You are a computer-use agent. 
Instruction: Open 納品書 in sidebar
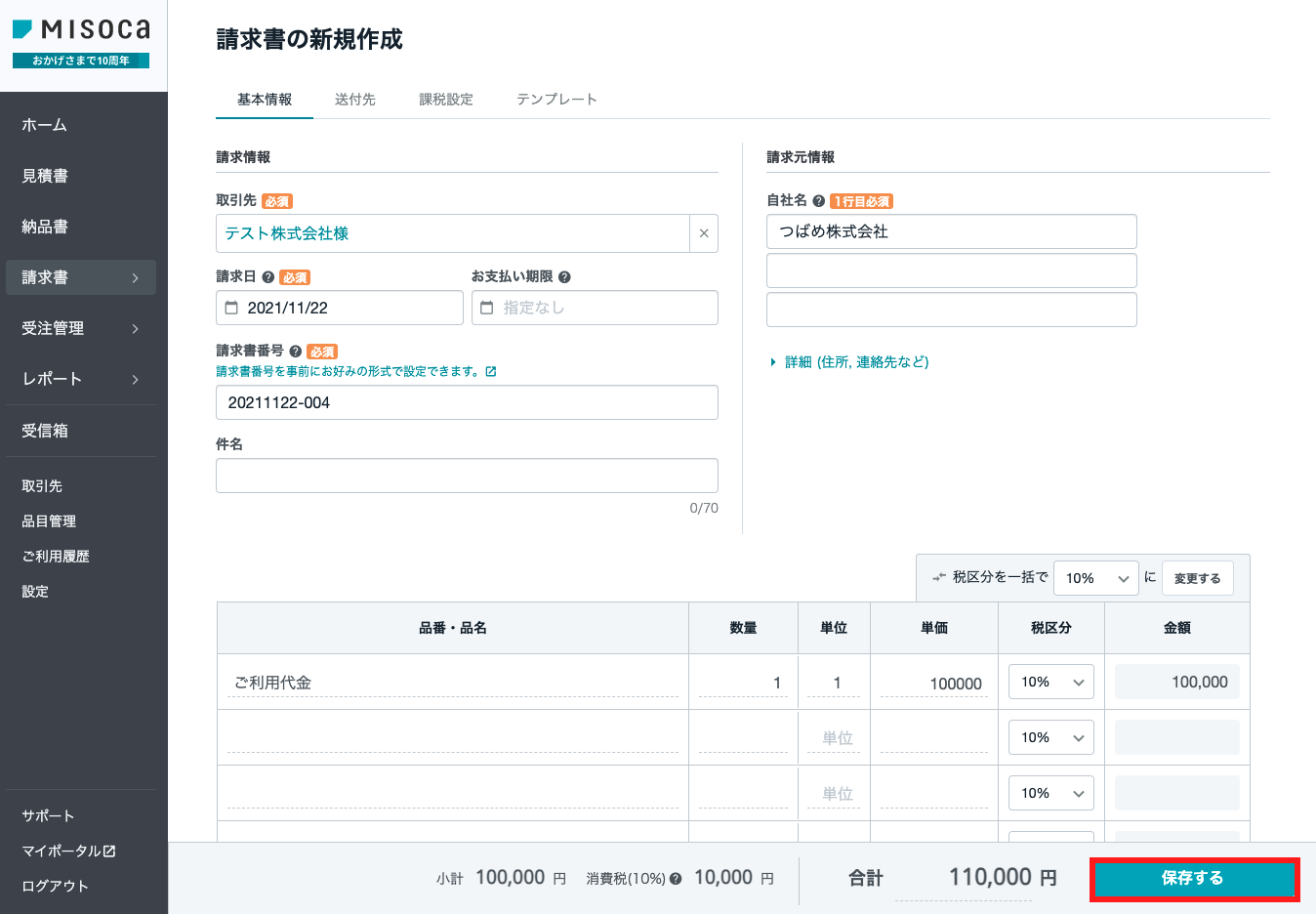(45, 227)
